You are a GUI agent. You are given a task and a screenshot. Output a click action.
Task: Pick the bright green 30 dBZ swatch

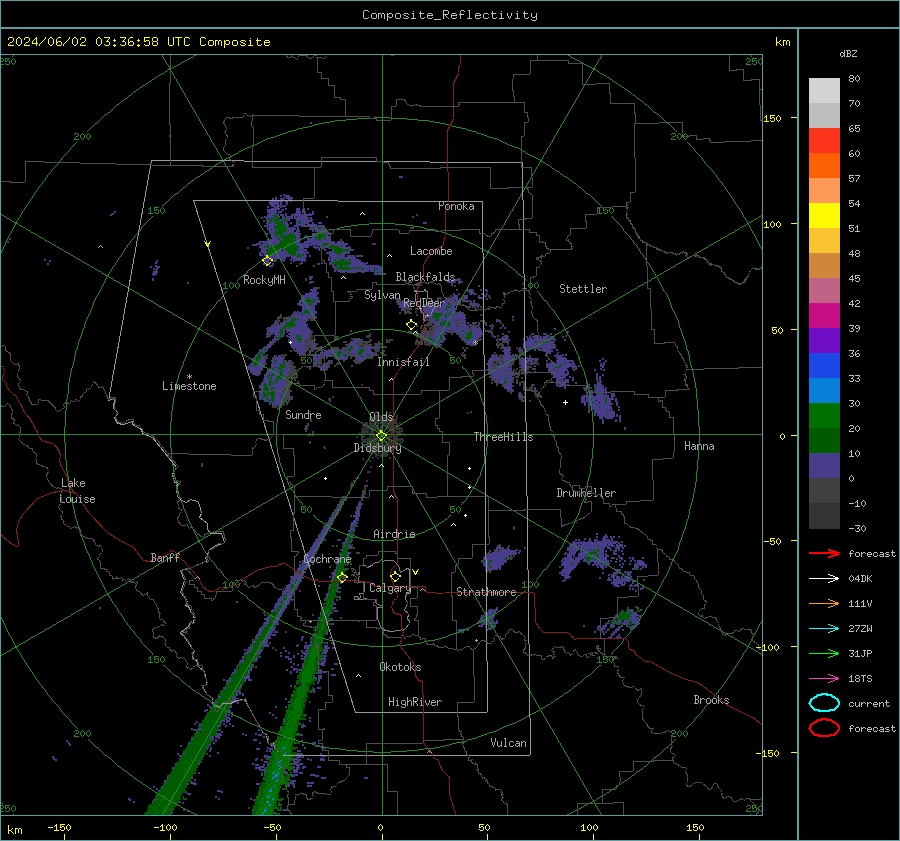tap(824, 416)
